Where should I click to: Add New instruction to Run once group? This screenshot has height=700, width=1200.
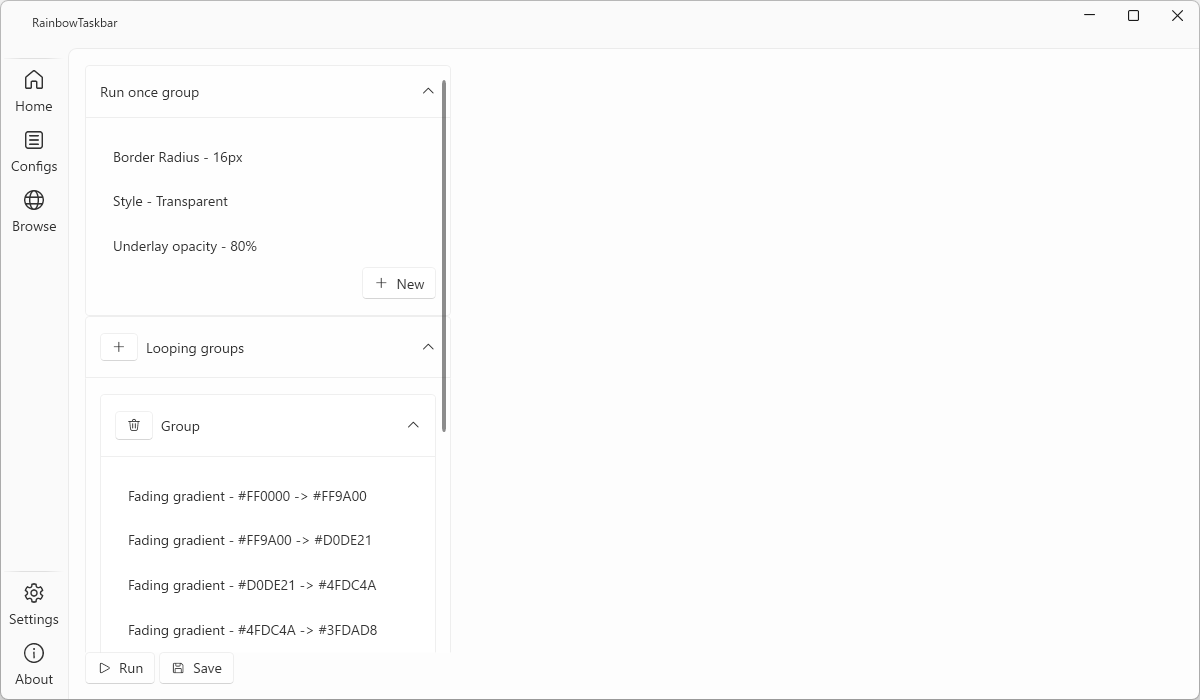coord(399,283)
